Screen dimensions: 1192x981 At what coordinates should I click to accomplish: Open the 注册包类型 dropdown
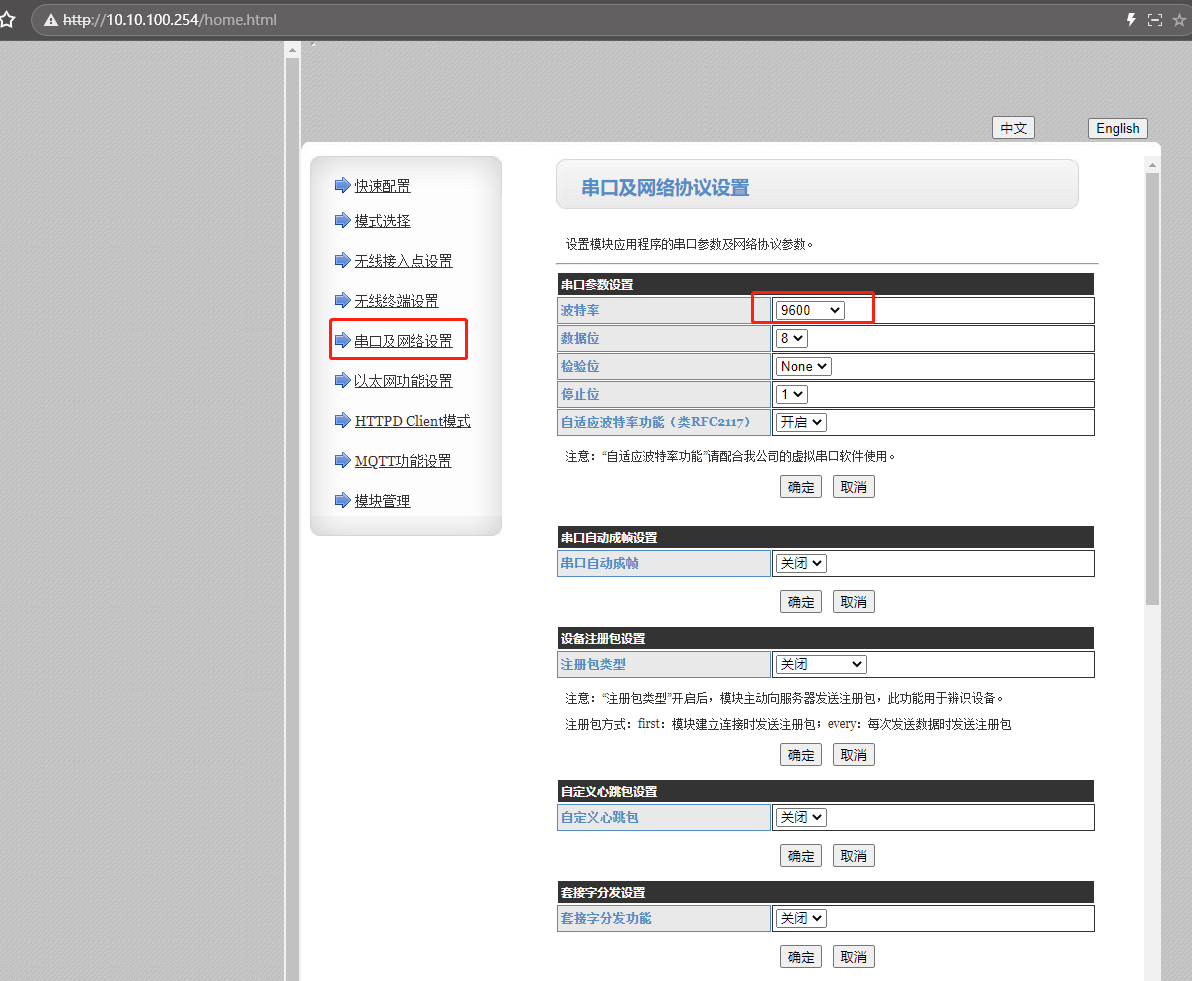(820, 664)
